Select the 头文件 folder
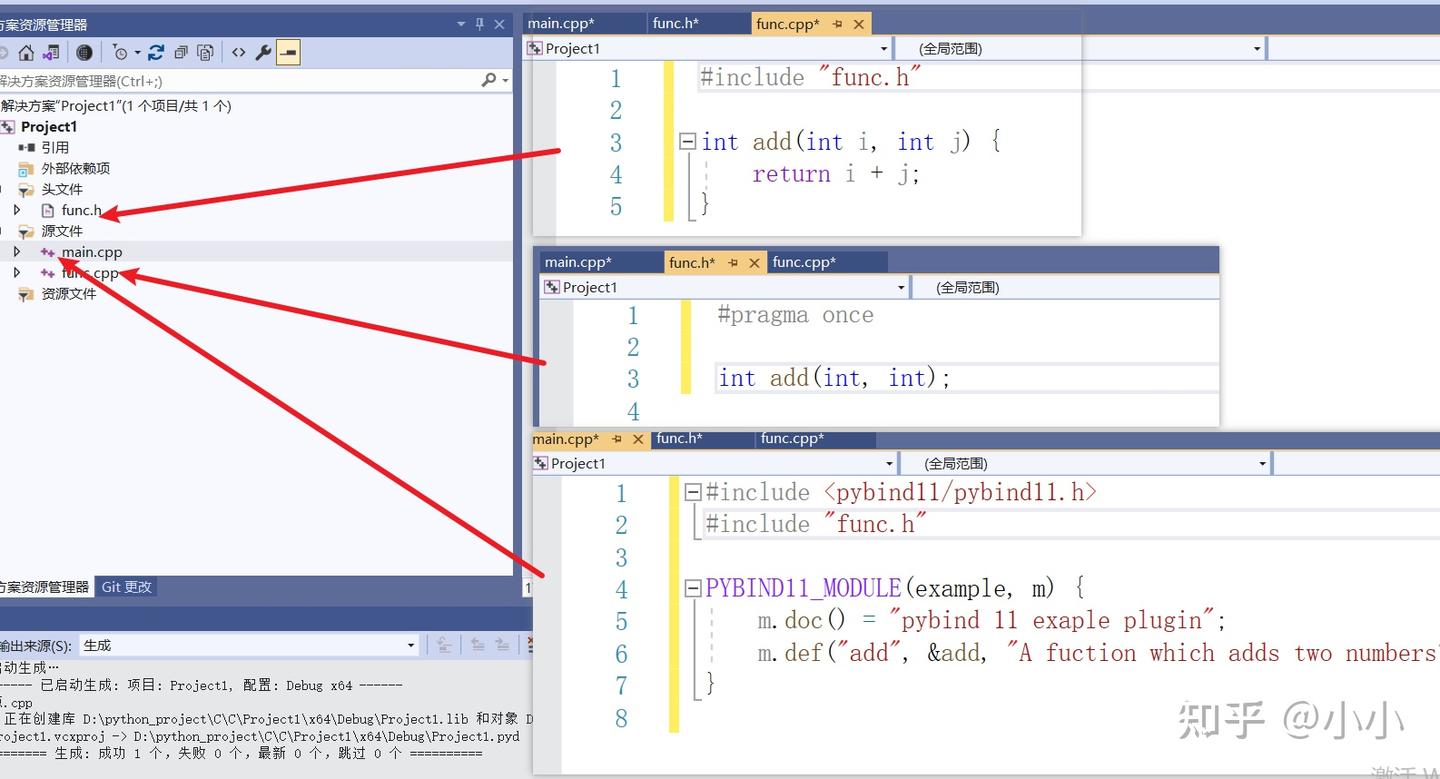Screen dimensions: 1440x779 click(62, 190)
